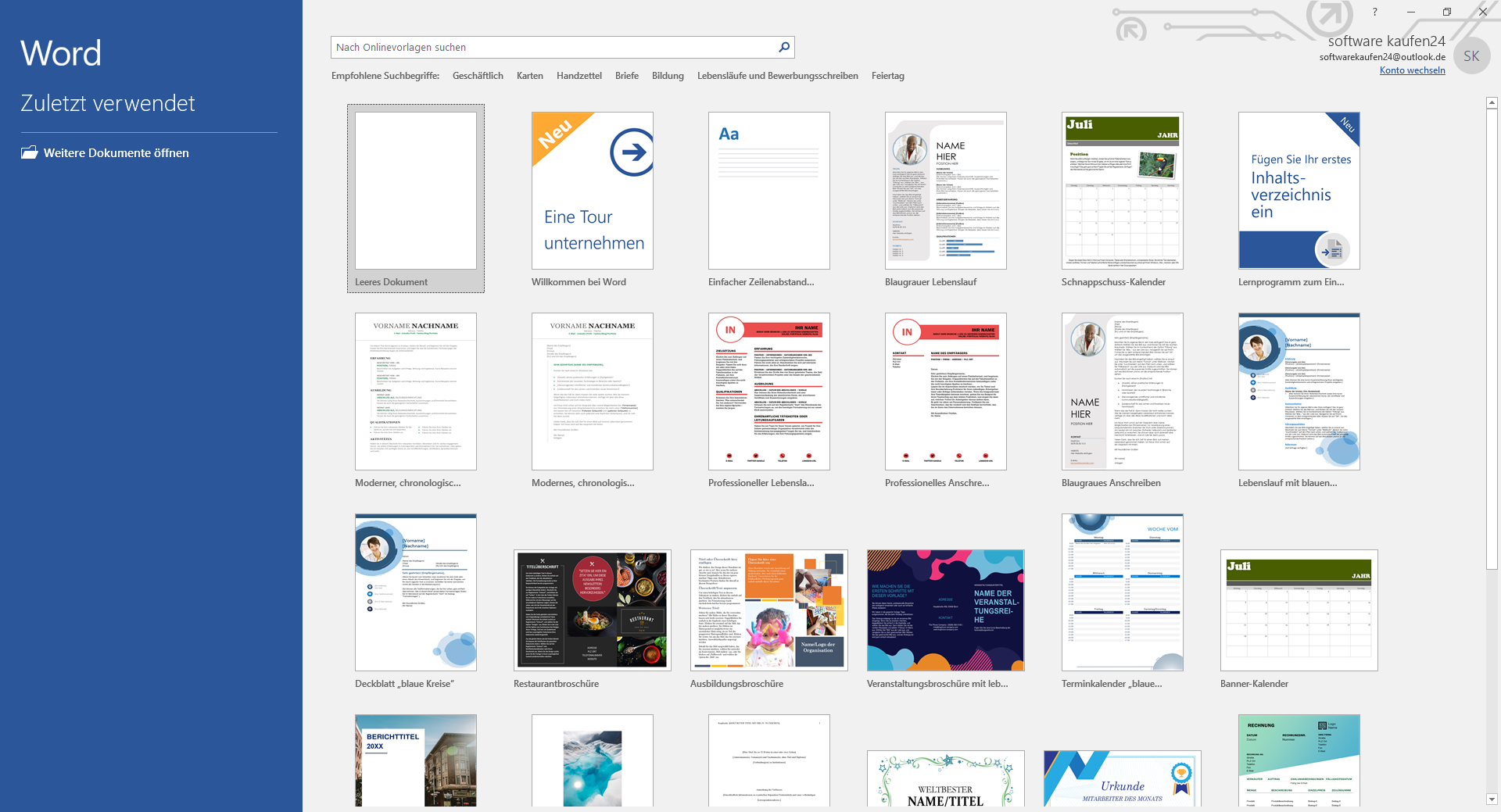Open the Blaugrauer Lebenslauf template
The image size is (1501, 812).
pyautogui.click(x=945, y=191)
